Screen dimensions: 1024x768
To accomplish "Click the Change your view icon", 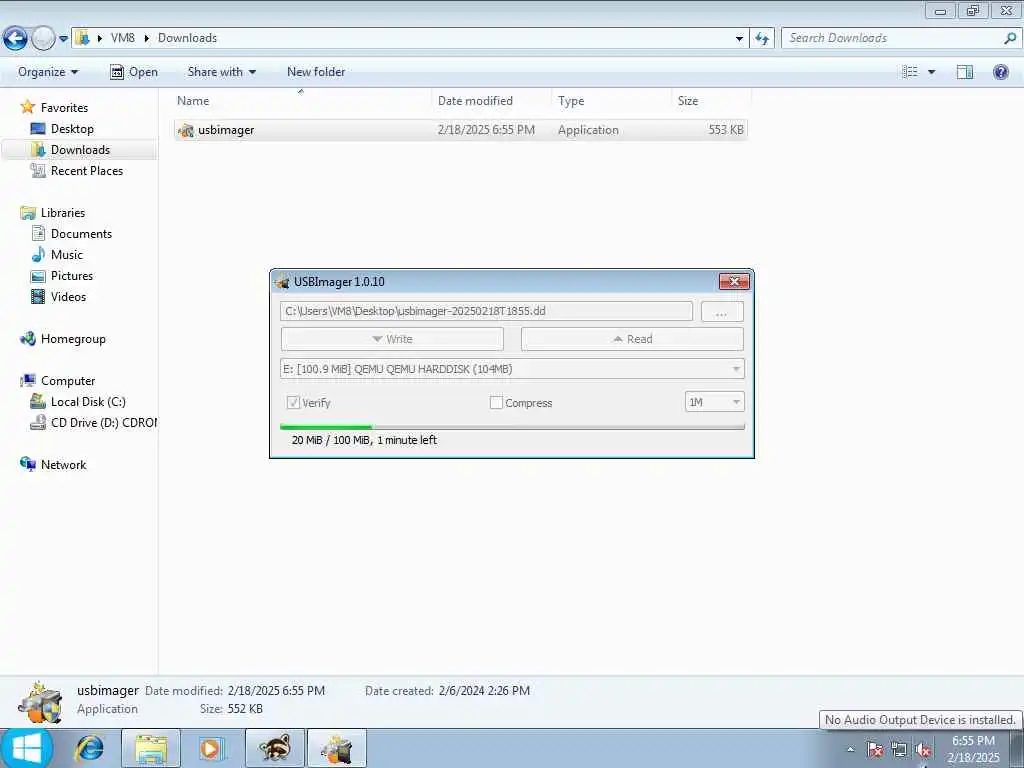I will coord(910,72).
